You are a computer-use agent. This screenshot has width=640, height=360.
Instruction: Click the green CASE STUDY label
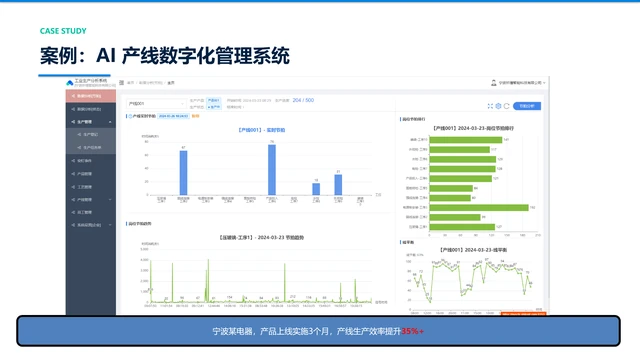(63, 31)
